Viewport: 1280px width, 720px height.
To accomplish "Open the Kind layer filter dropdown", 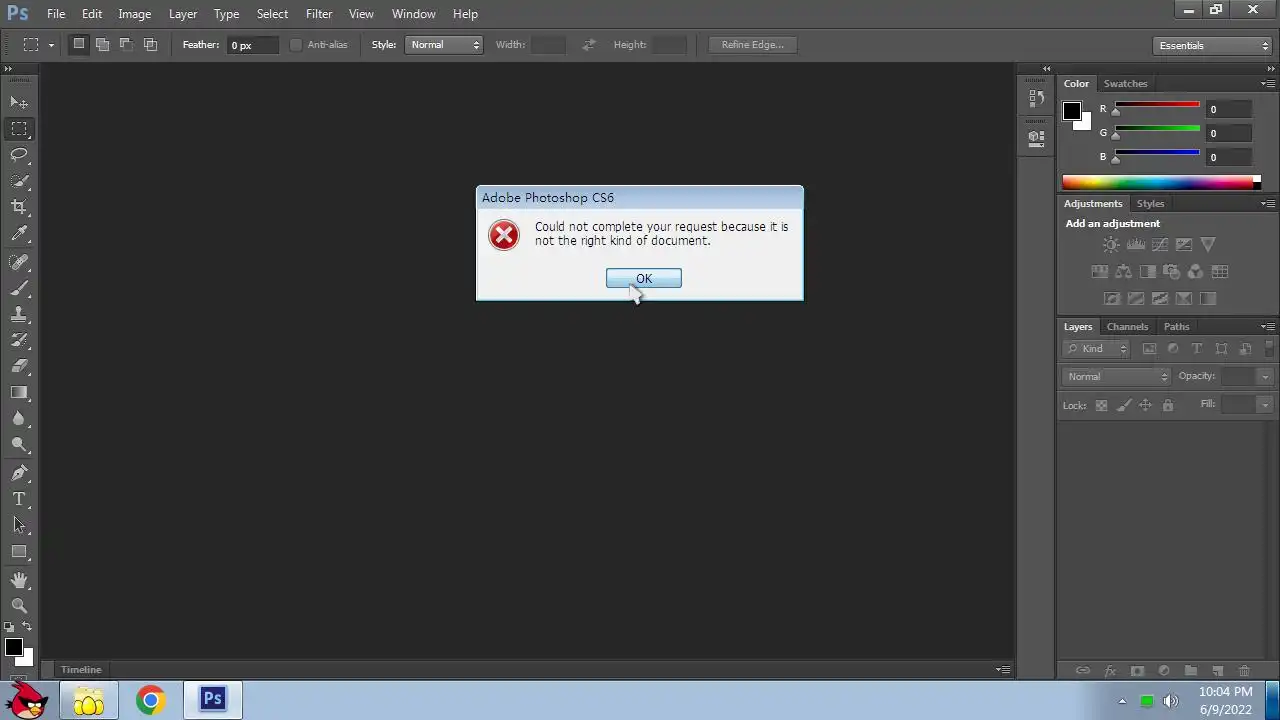I will [1097, 349].
